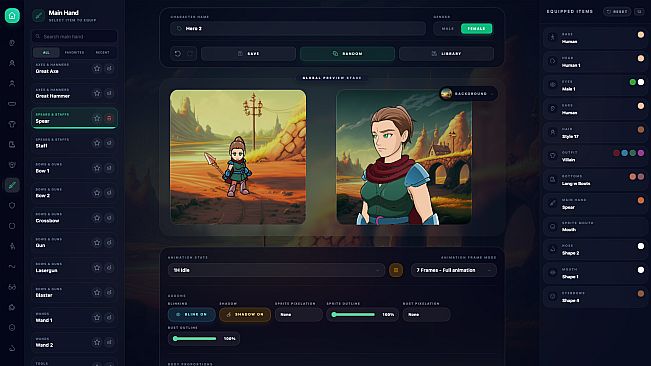This screenshot has width=651, height=366.
Task: Switch to the Favorites tab
Action: coord(74,53)
